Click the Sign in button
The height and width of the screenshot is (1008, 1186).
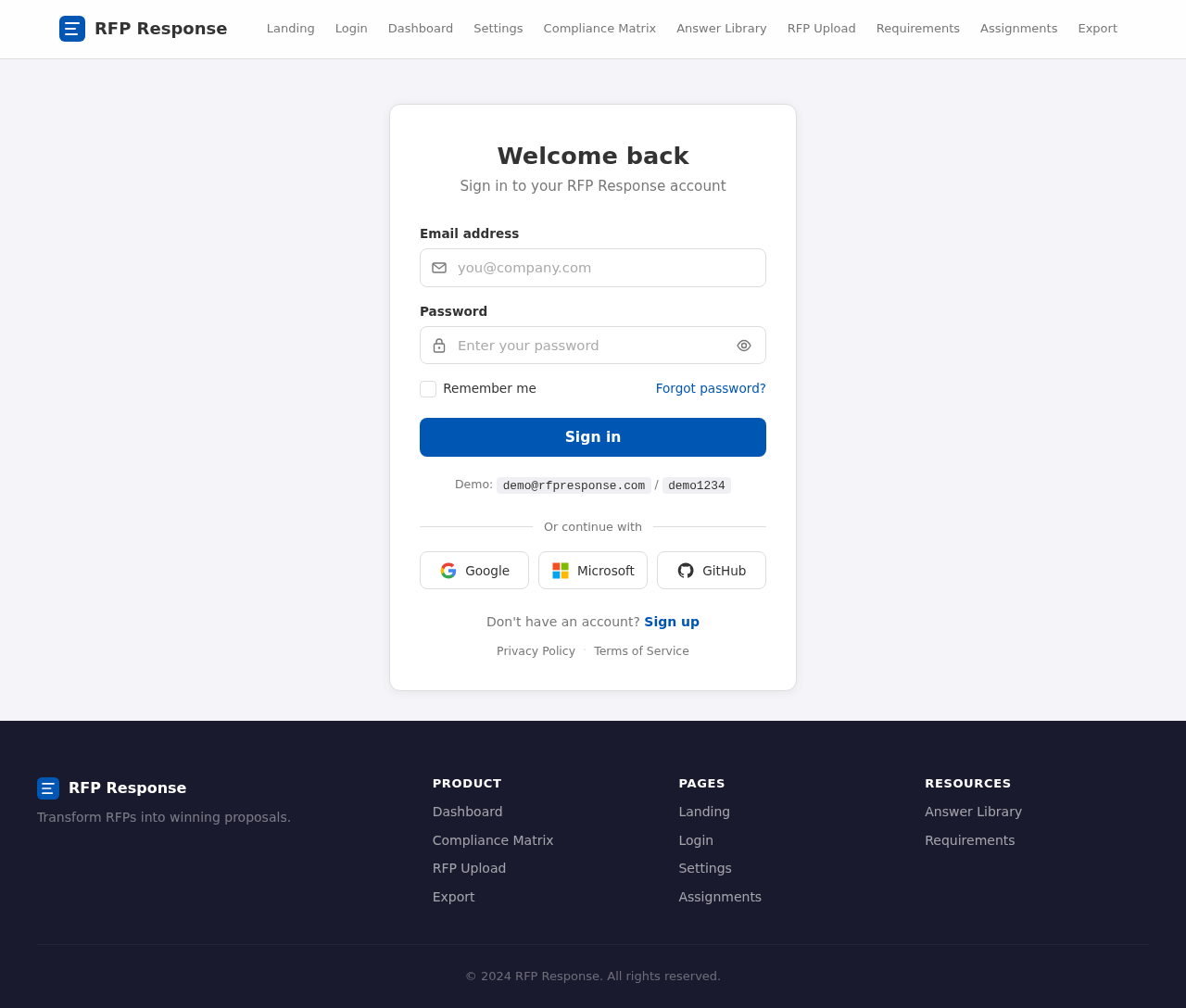click(x=593, y=437)
